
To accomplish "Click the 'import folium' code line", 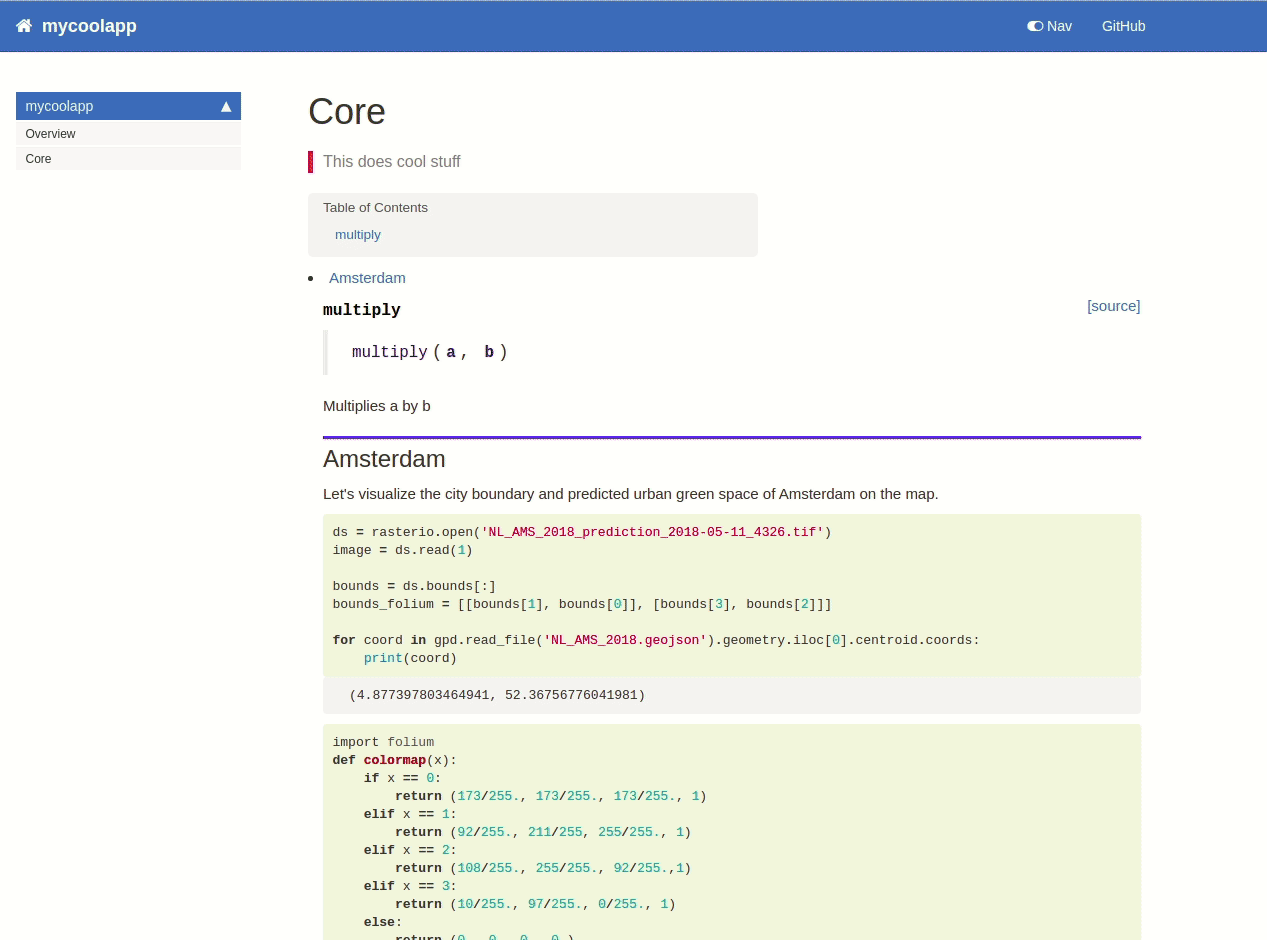I will click(x=384, y=742).
